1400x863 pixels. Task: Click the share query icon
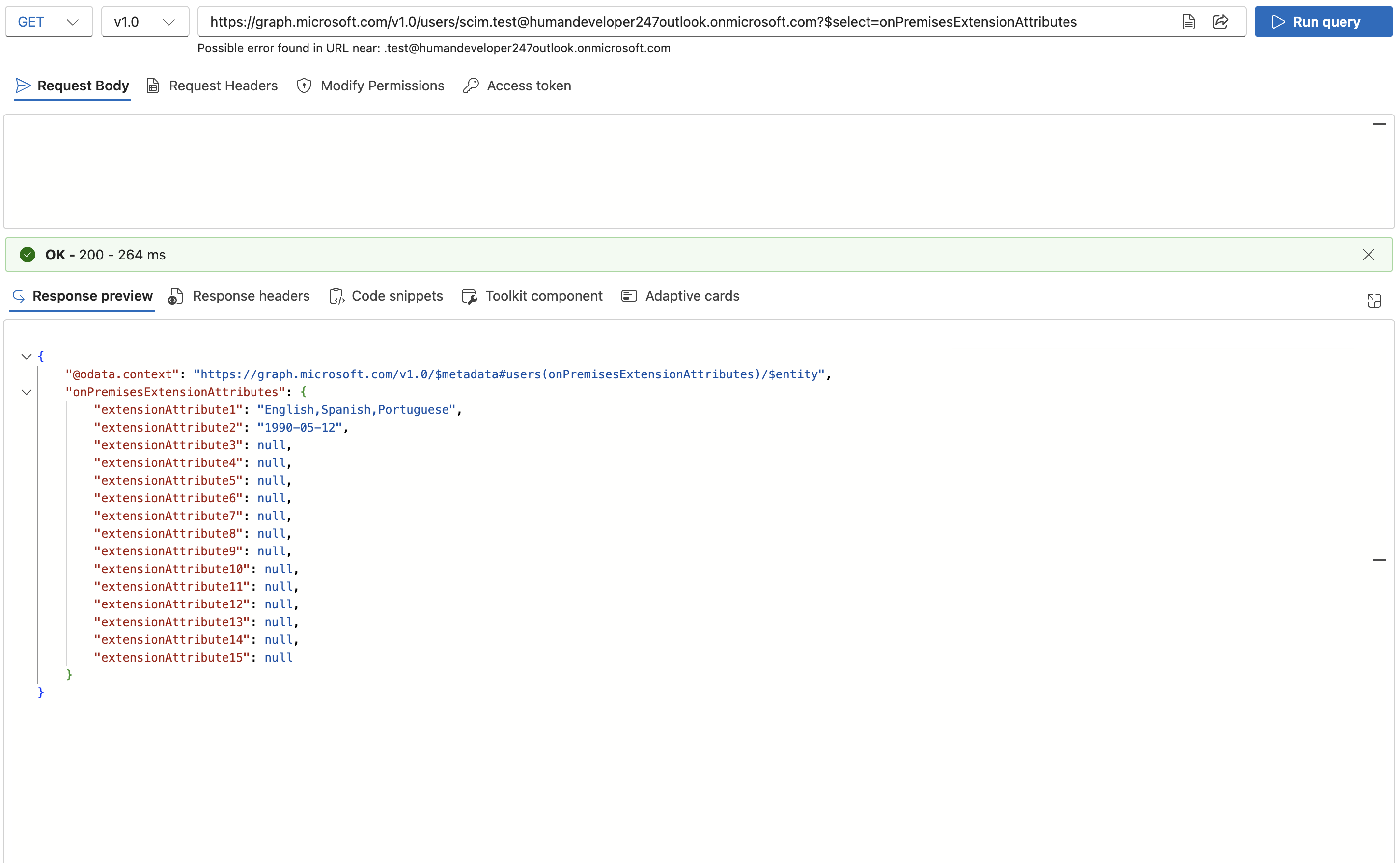[x=1220, y=22]
